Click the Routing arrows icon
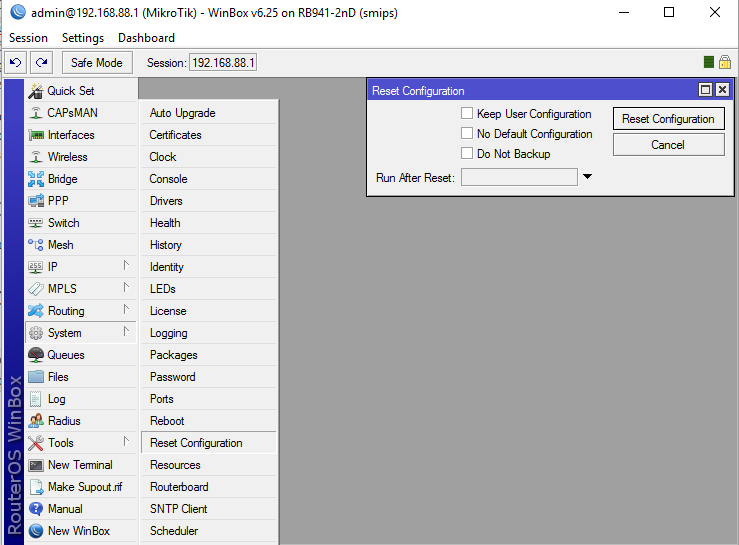Screen dimensions: 739x545 click(x=36, y=311)
